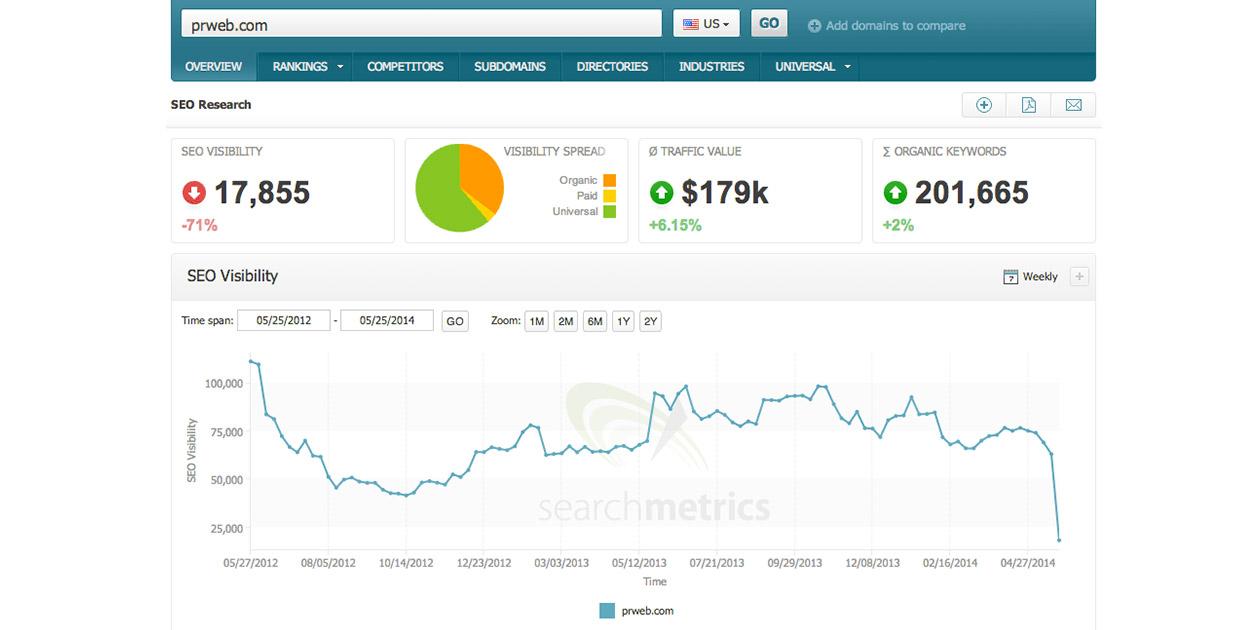Click the red down arrow in SEO Visibility
The width and height of the screenshot is (1260, 630).
(194, 192)
